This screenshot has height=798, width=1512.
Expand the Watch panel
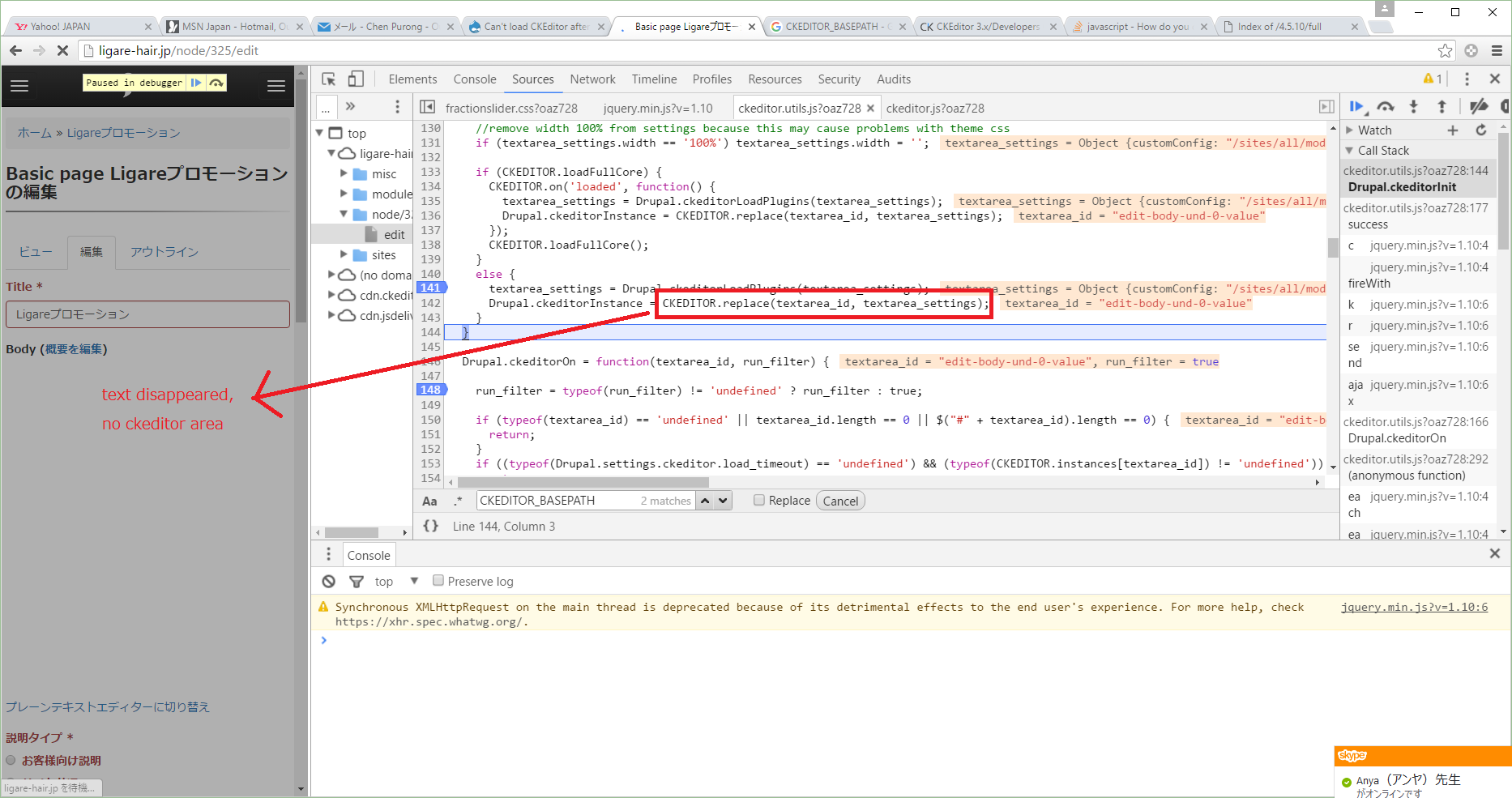point(1350,130)
